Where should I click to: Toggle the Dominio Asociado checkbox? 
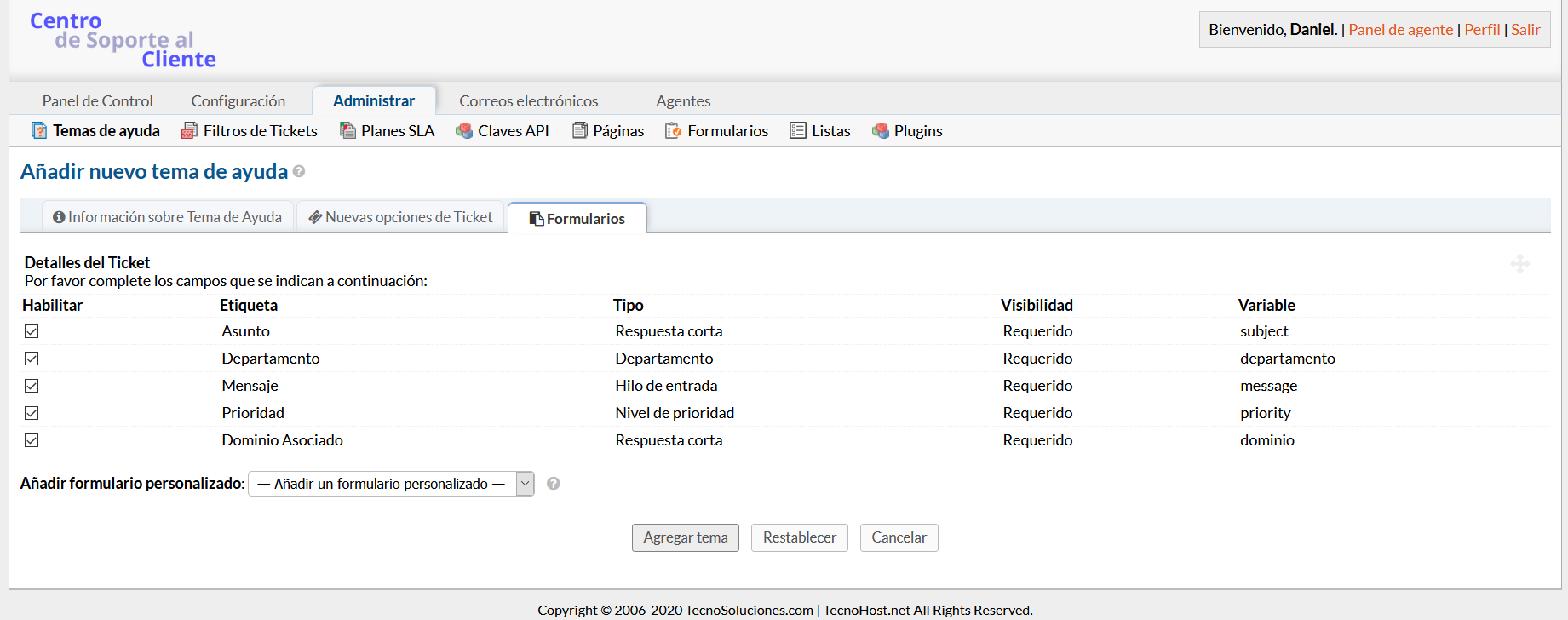tap(32, 440)
